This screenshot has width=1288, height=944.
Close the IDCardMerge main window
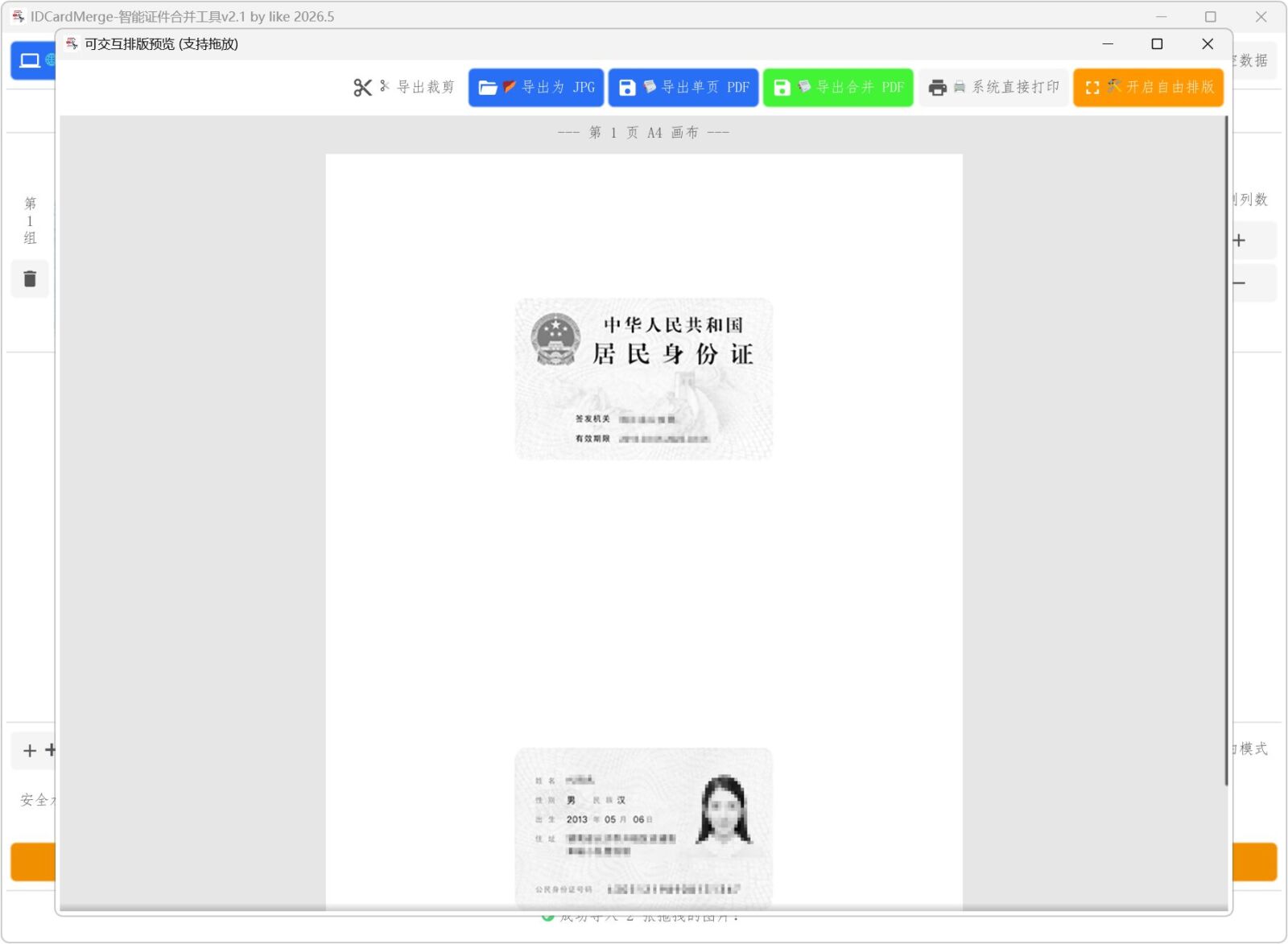tap(1261, 17)
